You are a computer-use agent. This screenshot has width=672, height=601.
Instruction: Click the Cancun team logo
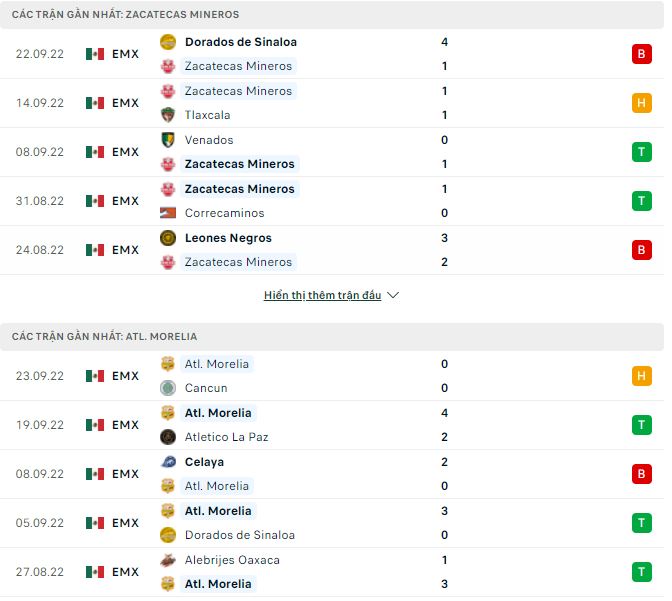[168, 388]
